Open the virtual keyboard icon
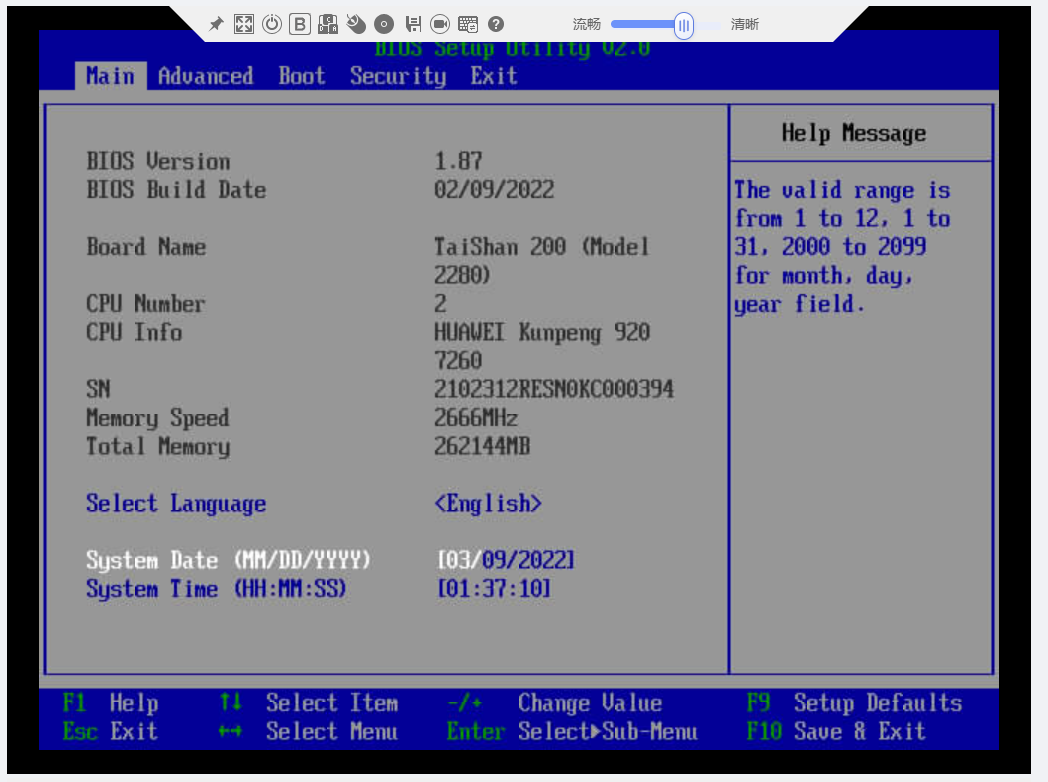 pos(468,25)
